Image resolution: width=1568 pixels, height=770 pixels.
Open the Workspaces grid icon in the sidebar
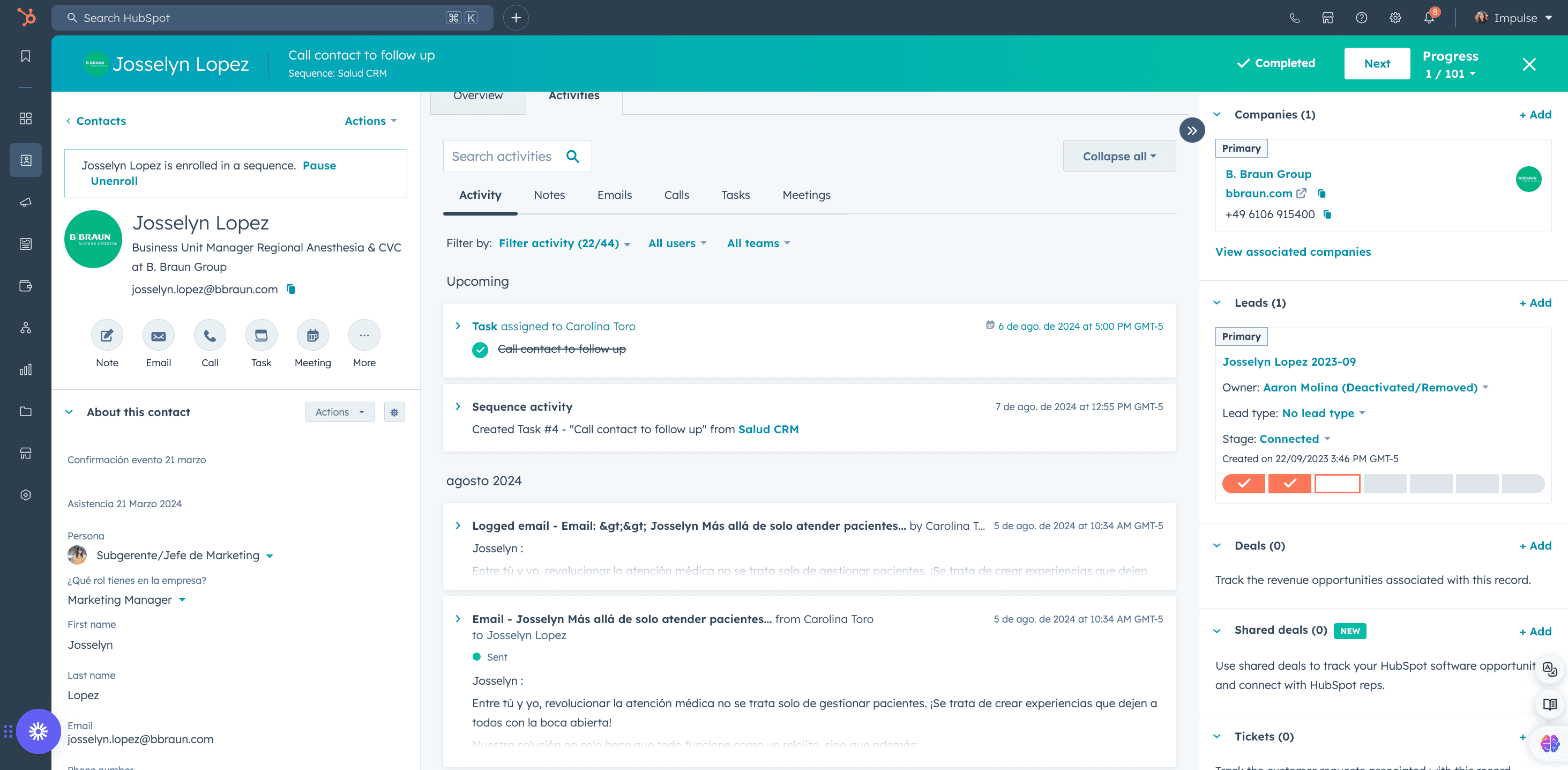click(26, 118)
